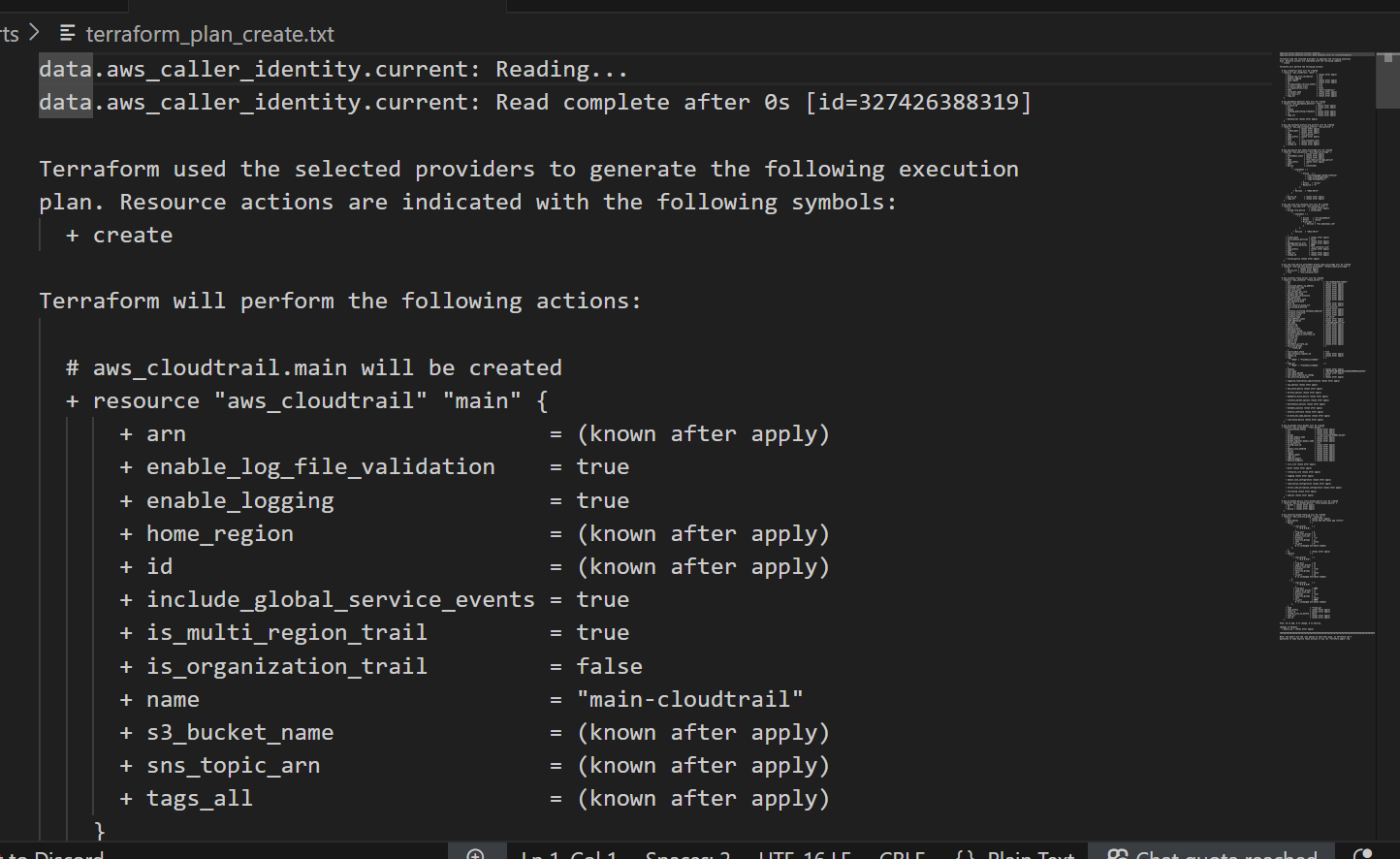Change file encoding via UTF-16 LE item
This screenshot has height=859, width=1400.
point(805,854)
